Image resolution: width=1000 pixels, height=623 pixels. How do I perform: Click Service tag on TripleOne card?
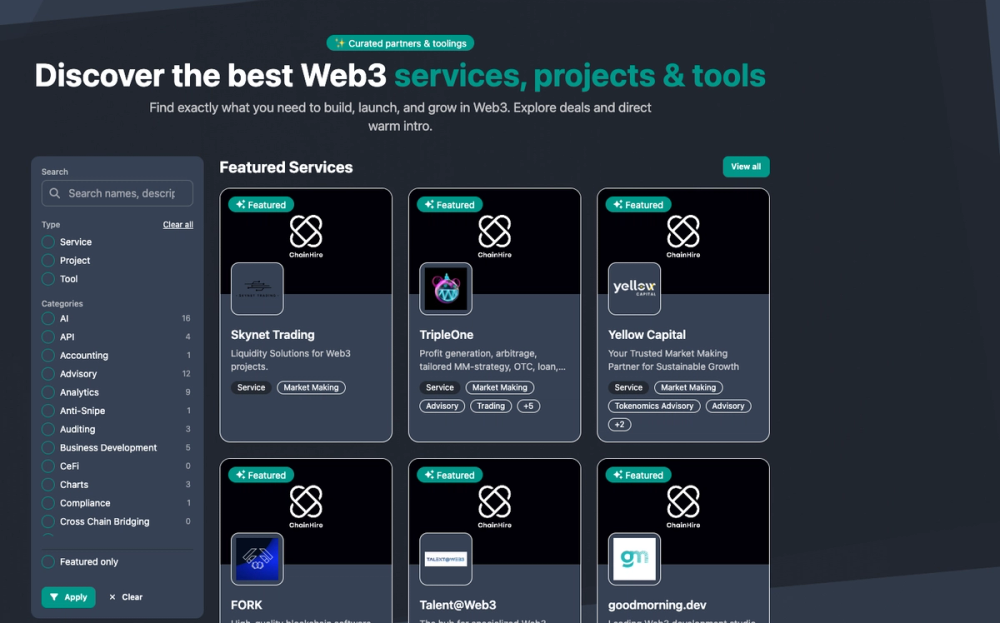click(x=440, y=388)
